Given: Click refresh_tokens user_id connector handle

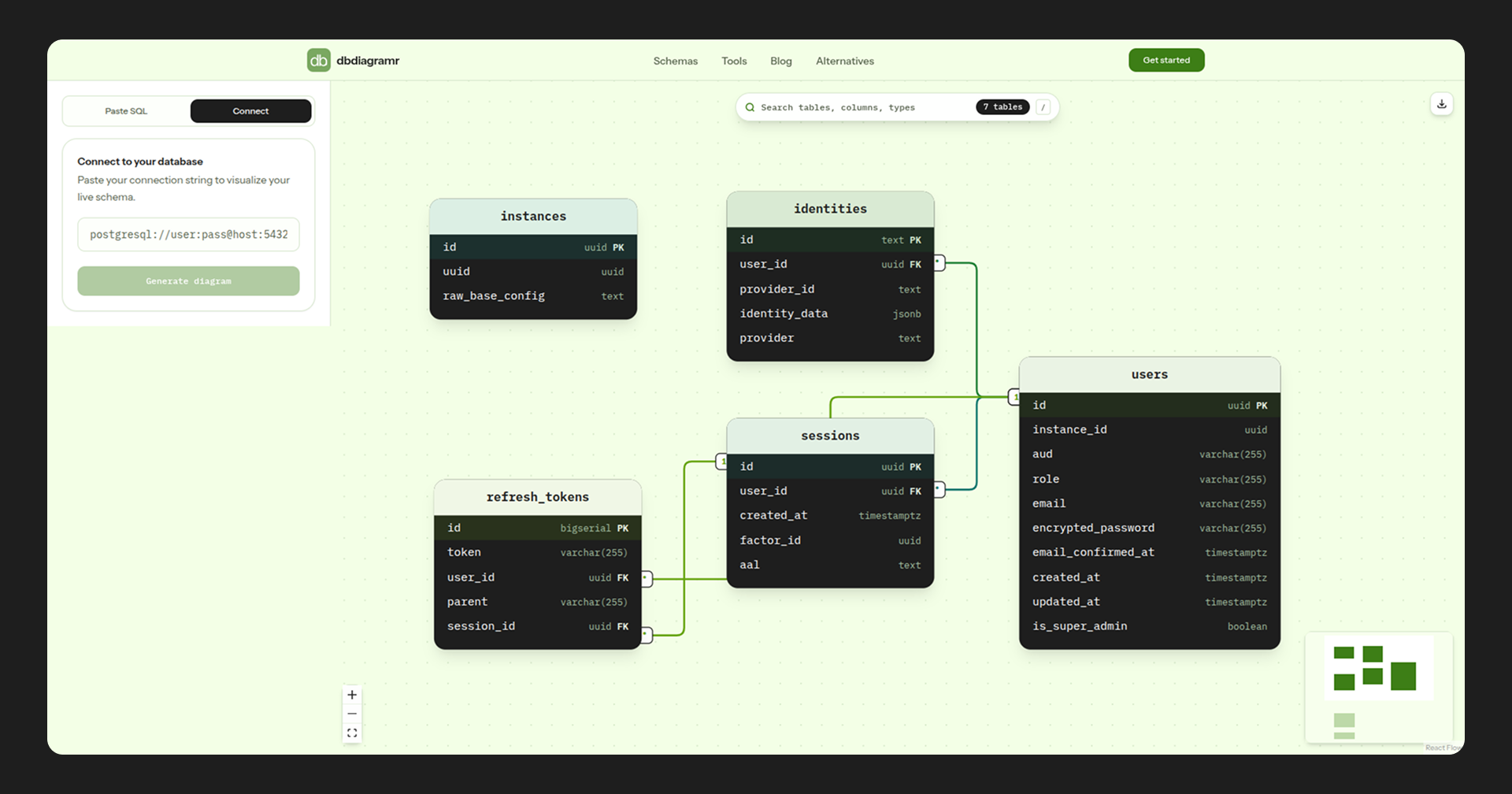Looking at the screenshot, I should pyautogui.click(x=647, y=579).
